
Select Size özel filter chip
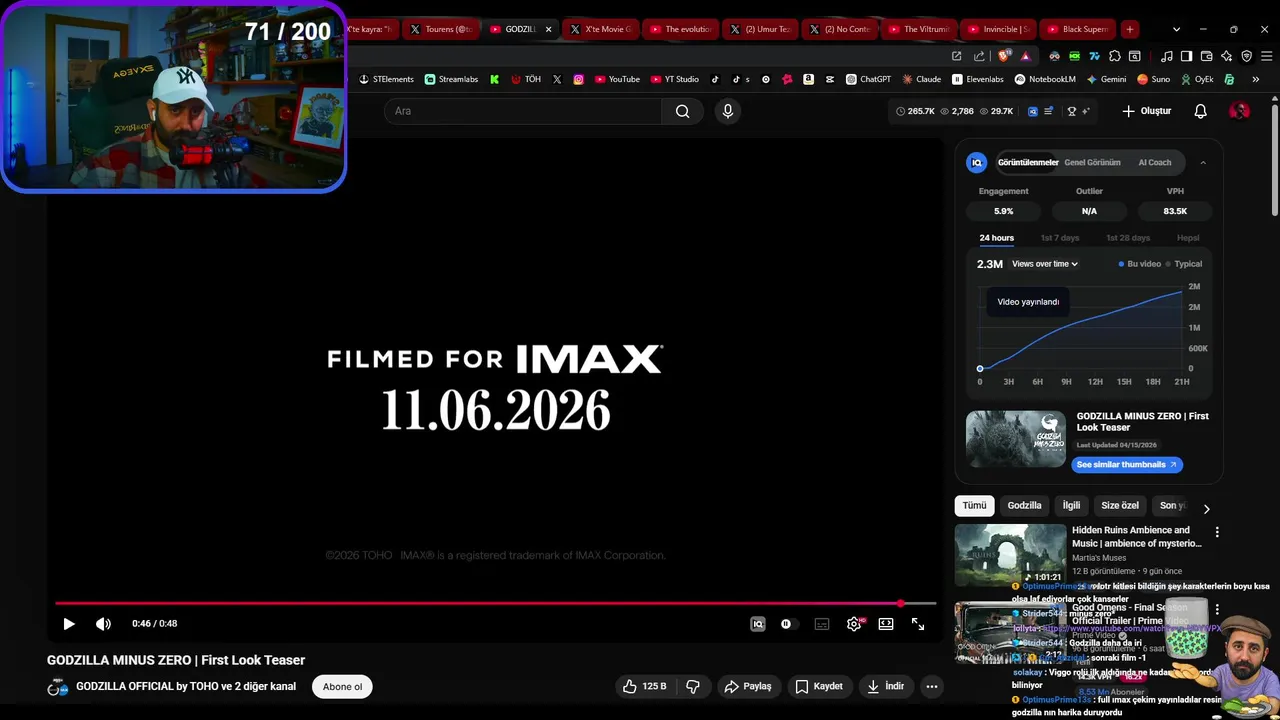(1120, 505)
